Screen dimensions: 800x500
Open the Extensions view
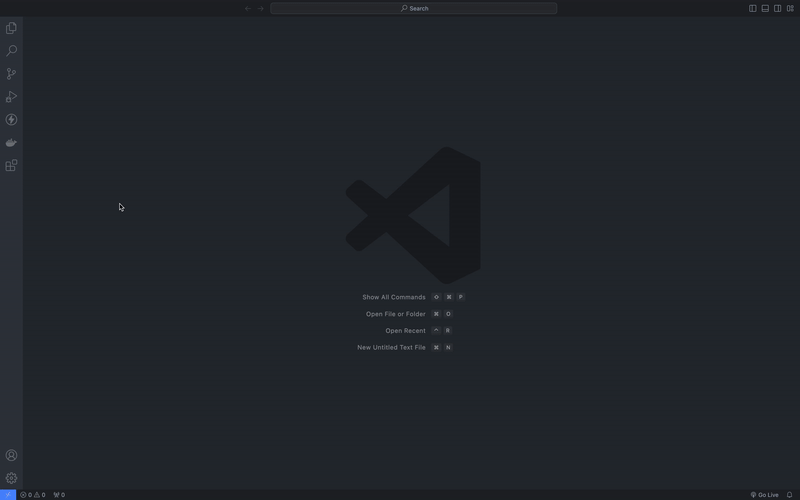coord(11,165)
